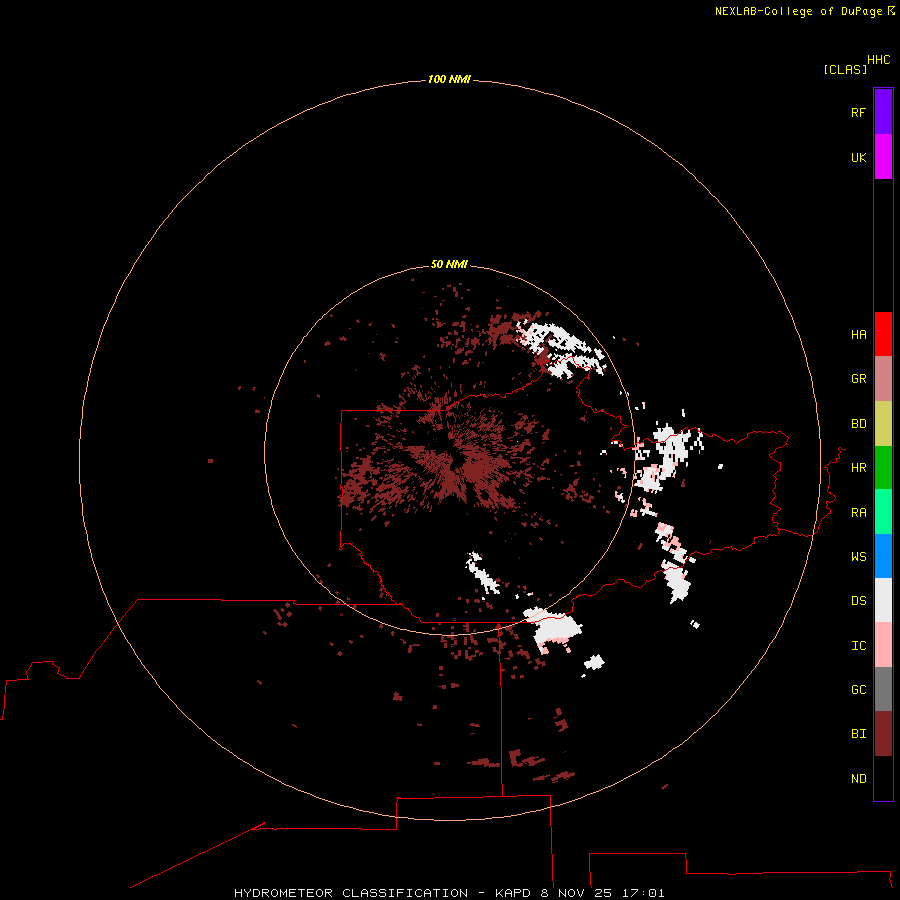The width and height of the screenshot is (900, 900).
Task: Click the HA red legend swatch
Action: tap(883, 334)
